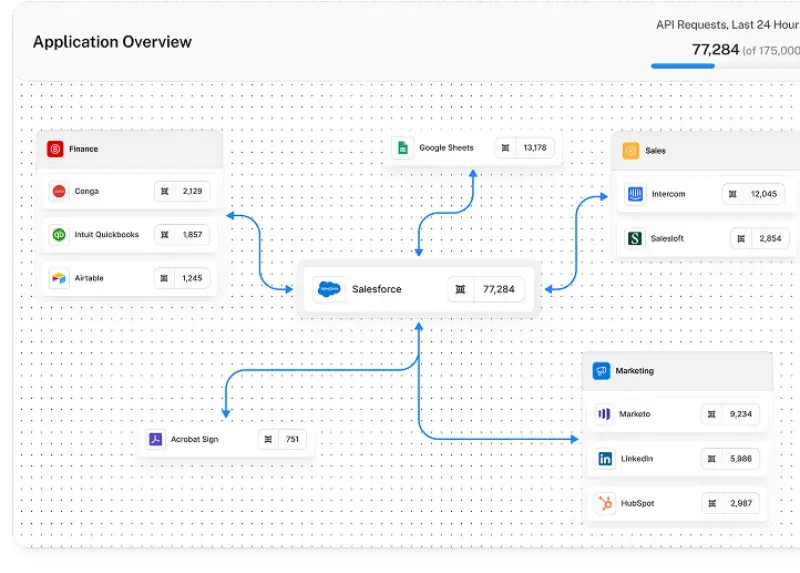Image resolution: width=800 pixels, height=573 pixels.
Task: Click the request icon beside Salesloft 2,854
Action: 741,238
